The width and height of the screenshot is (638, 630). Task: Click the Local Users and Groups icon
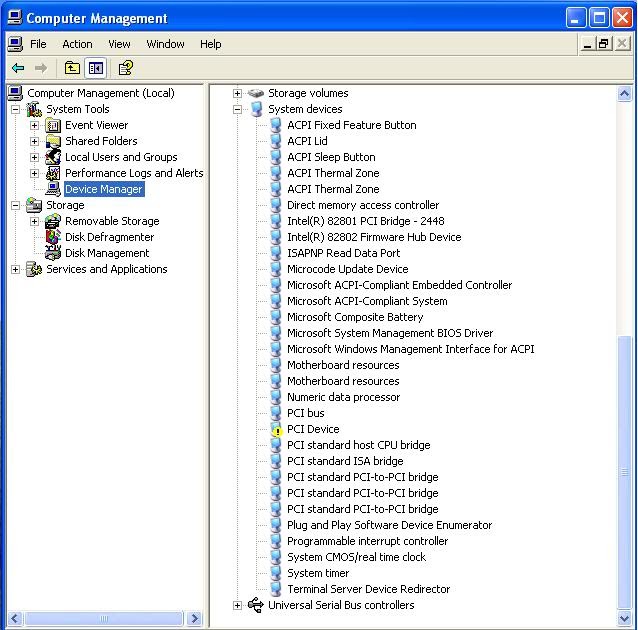[x=53, y=157]
